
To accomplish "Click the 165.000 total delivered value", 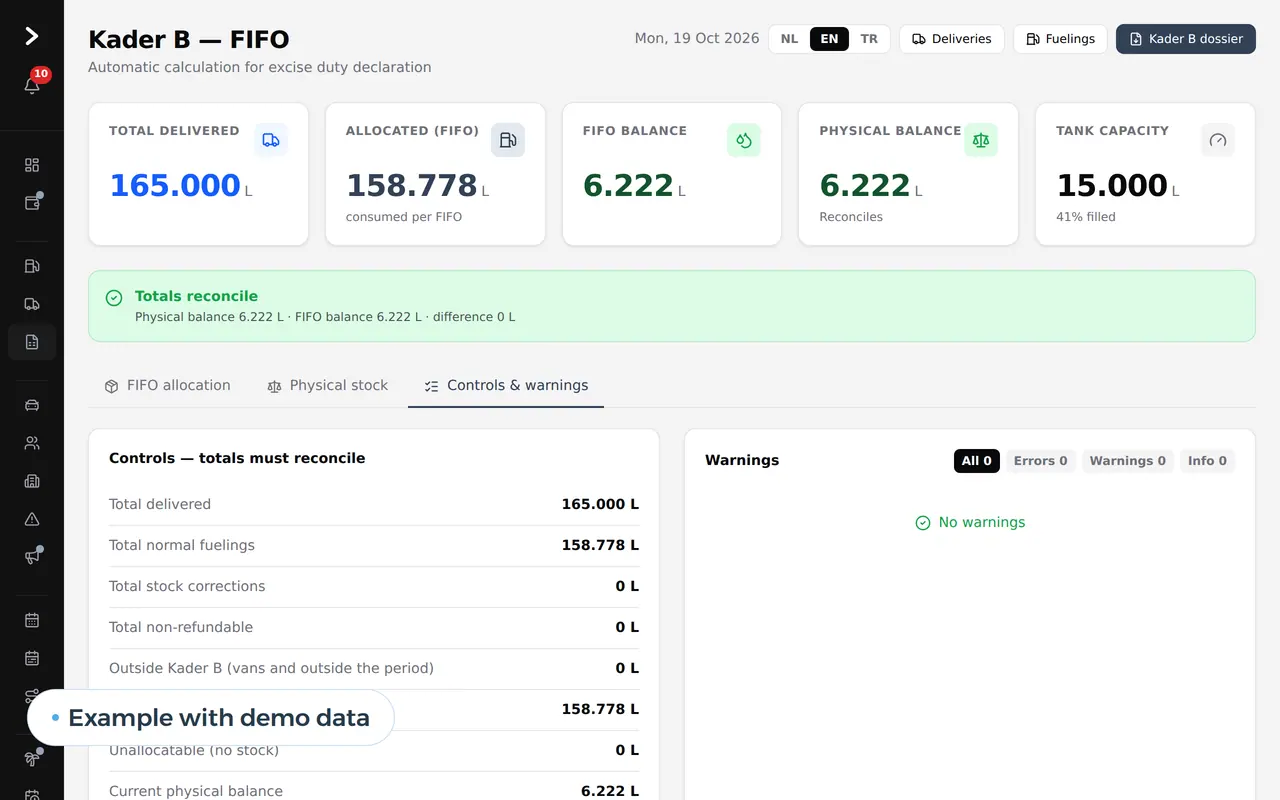I will [175, 186].
